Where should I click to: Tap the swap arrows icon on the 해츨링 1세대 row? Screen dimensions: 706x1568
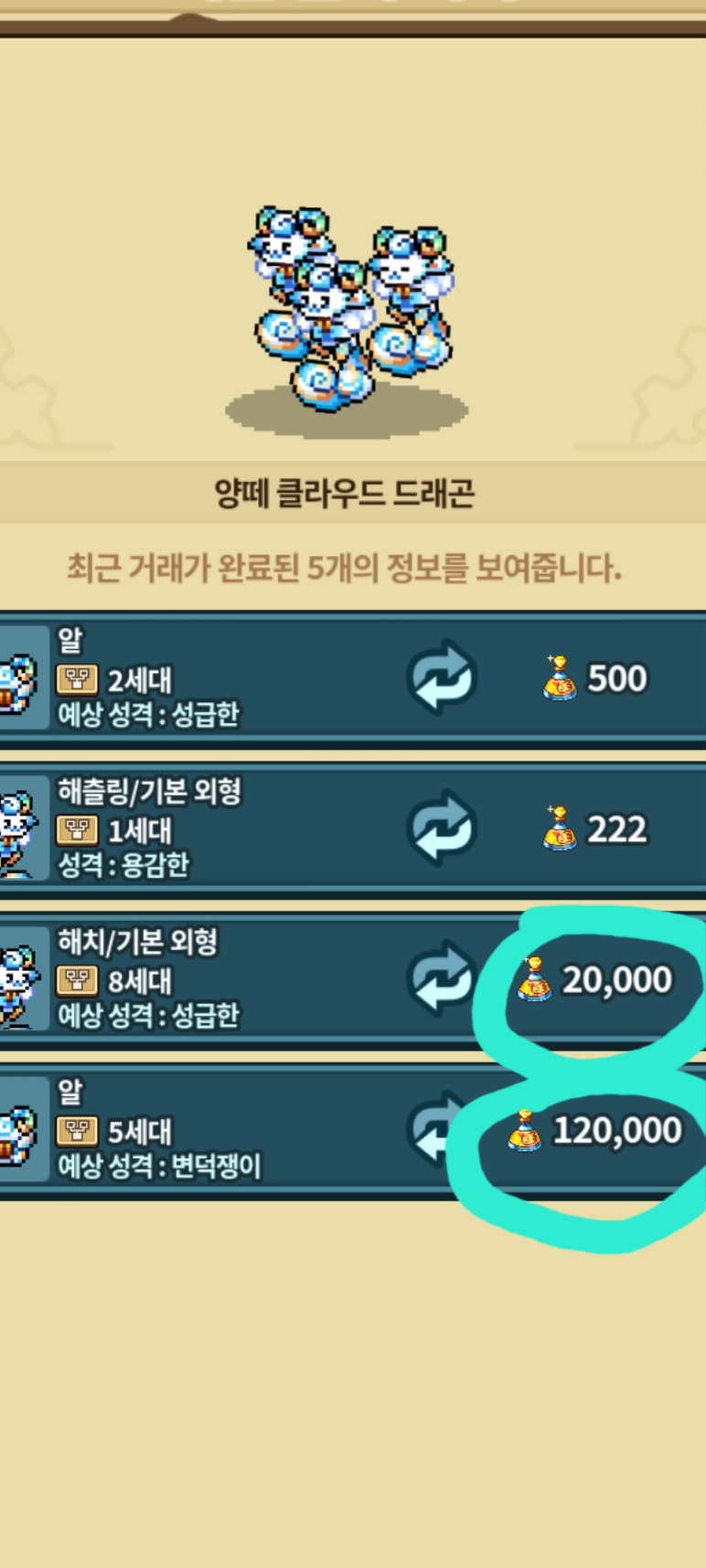tap(442, 828)
